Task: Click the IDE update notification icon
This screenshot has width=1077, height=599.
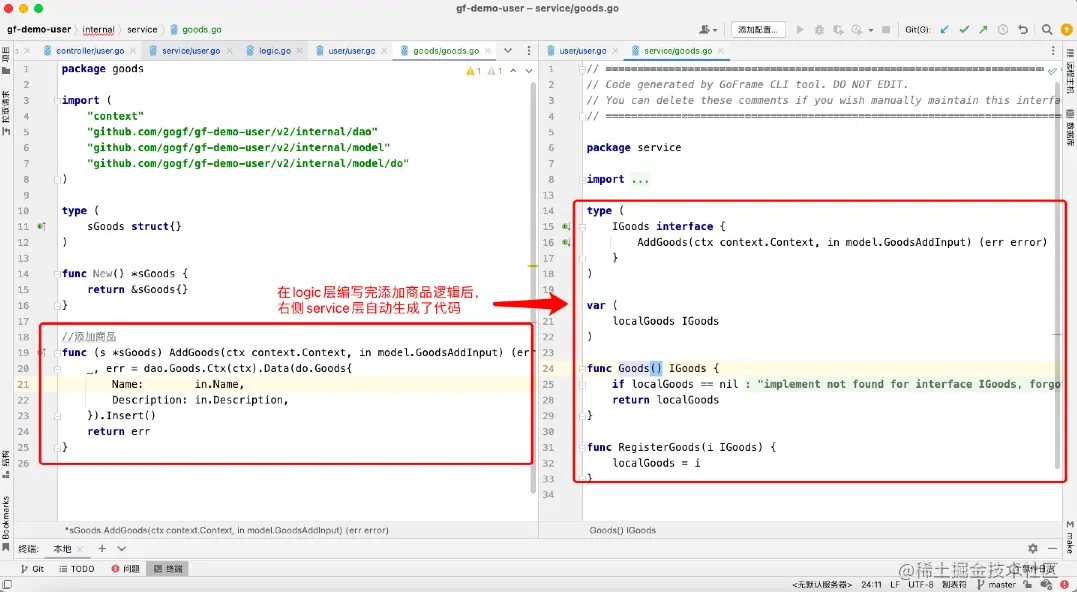Action: click(x=1066, y=30)
